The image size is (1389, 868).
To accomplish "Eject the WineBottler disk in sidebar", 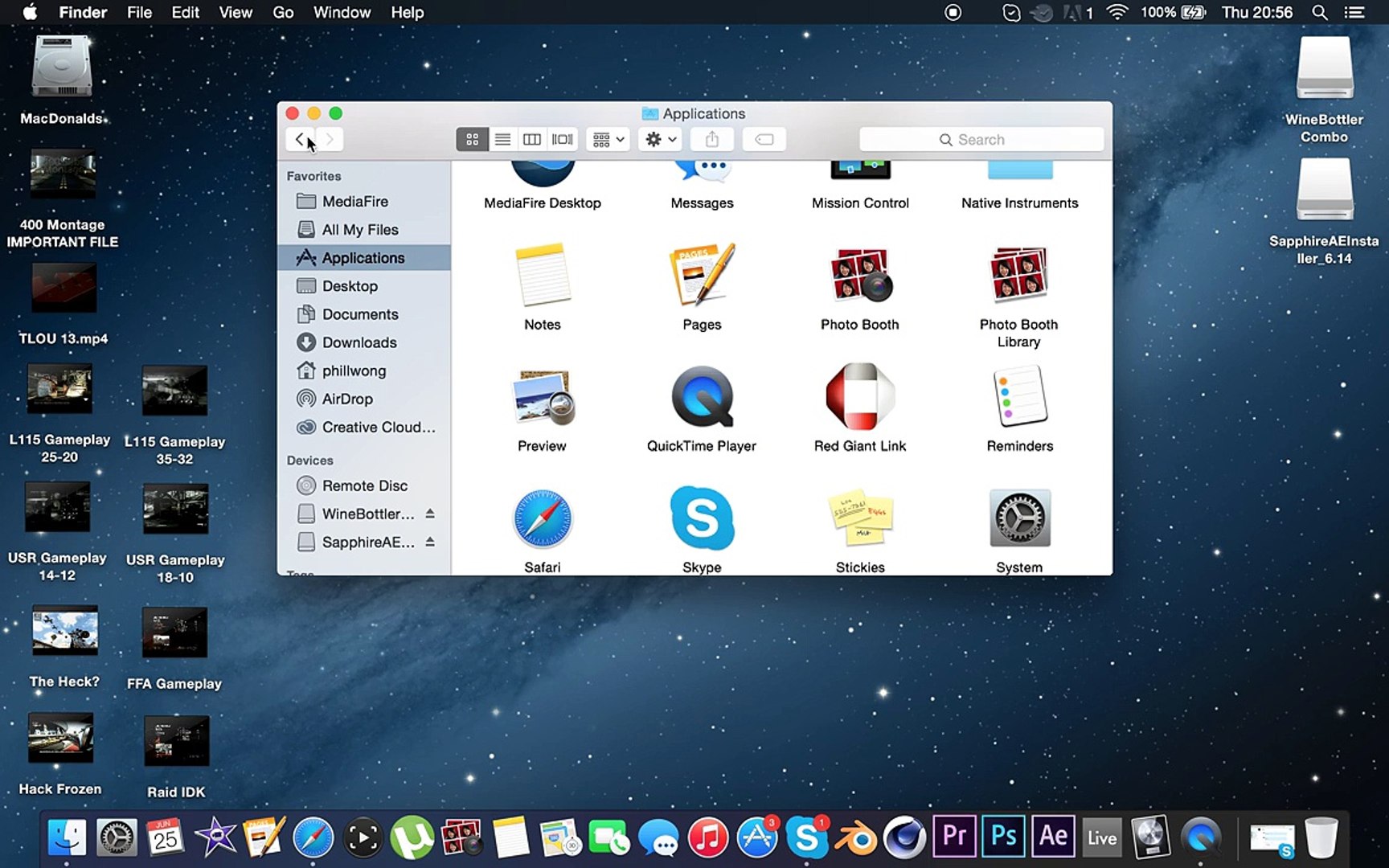I will [x=430, y=514].
